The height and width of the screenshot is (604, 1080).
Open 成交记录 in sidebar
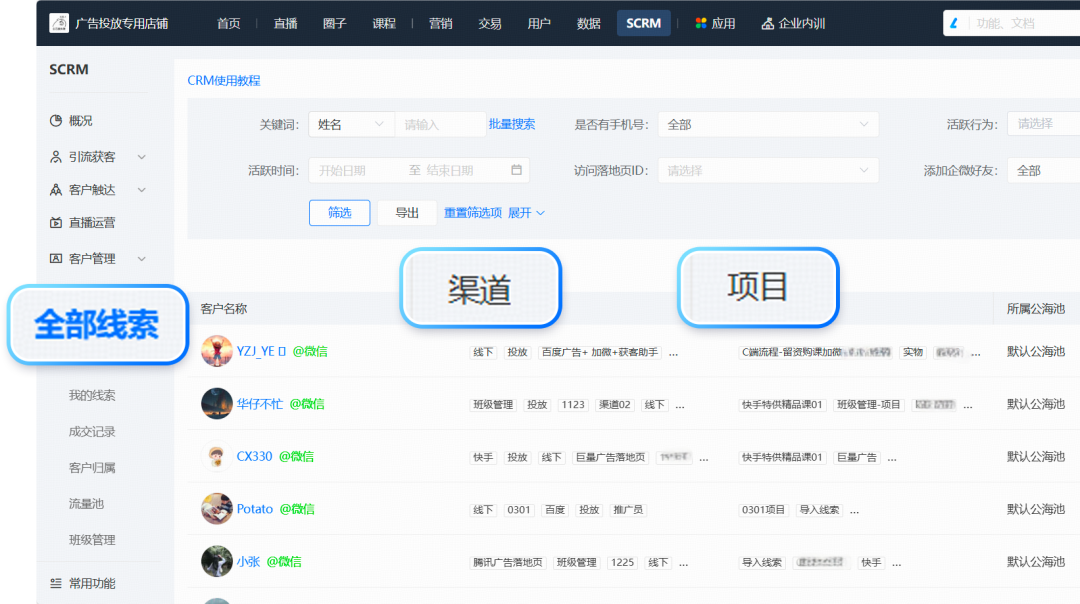pyautogui.click(x=92, y=432)
